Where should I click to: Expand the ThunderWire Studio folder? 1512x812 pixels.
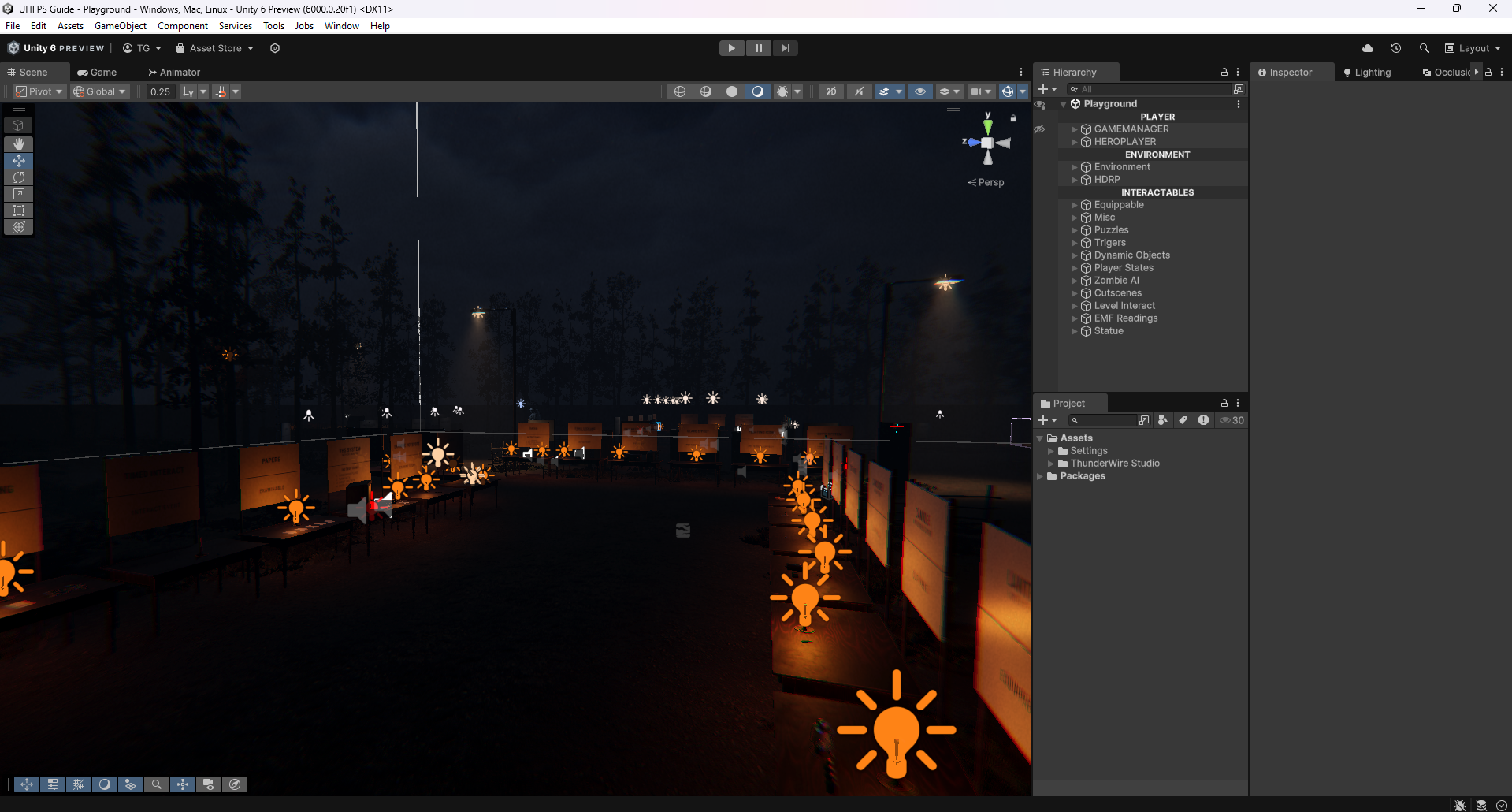[1050, 464]
